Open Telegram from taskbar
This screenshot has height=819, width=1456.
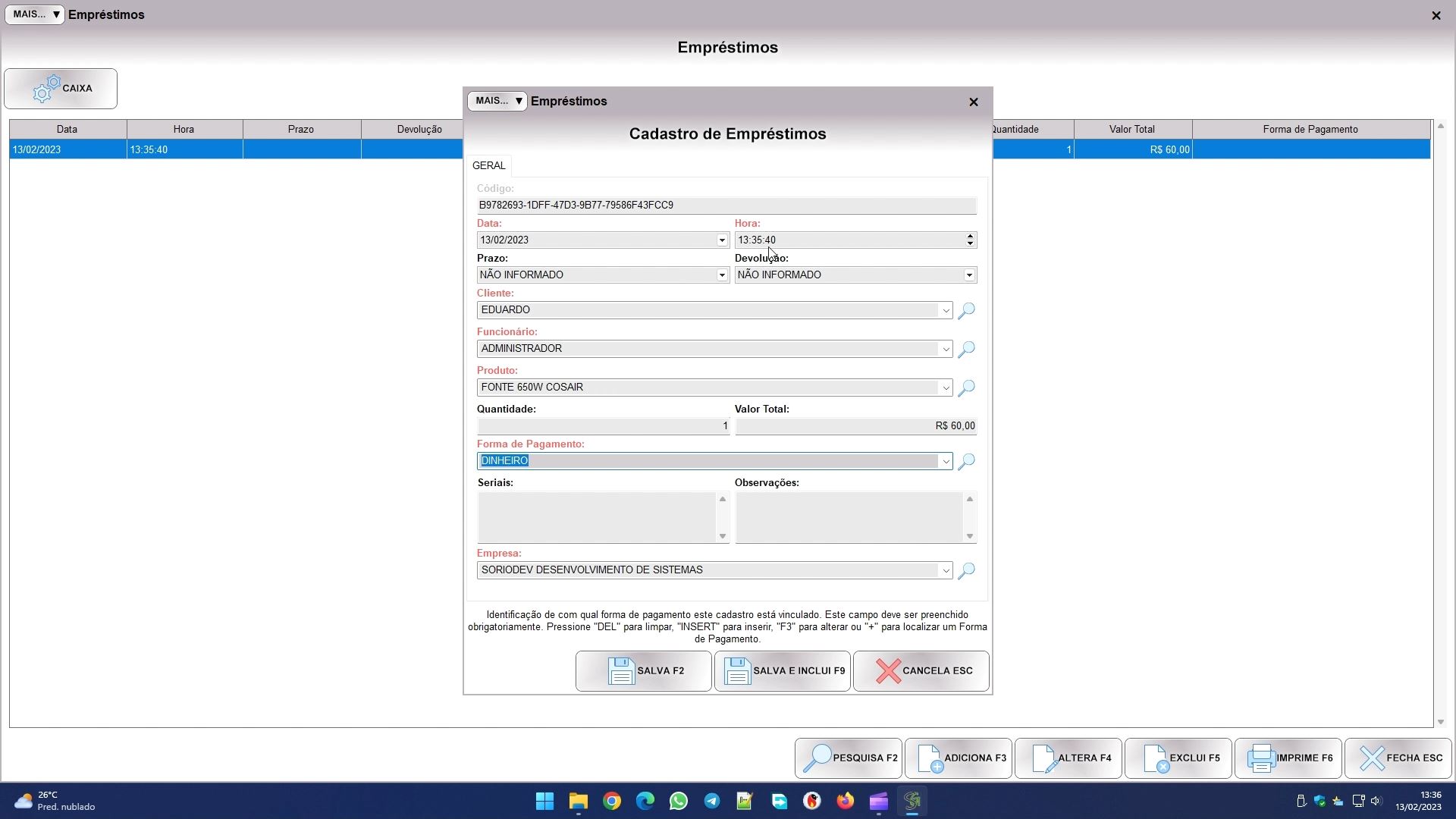pyautogui.click(x=711, y=802)
